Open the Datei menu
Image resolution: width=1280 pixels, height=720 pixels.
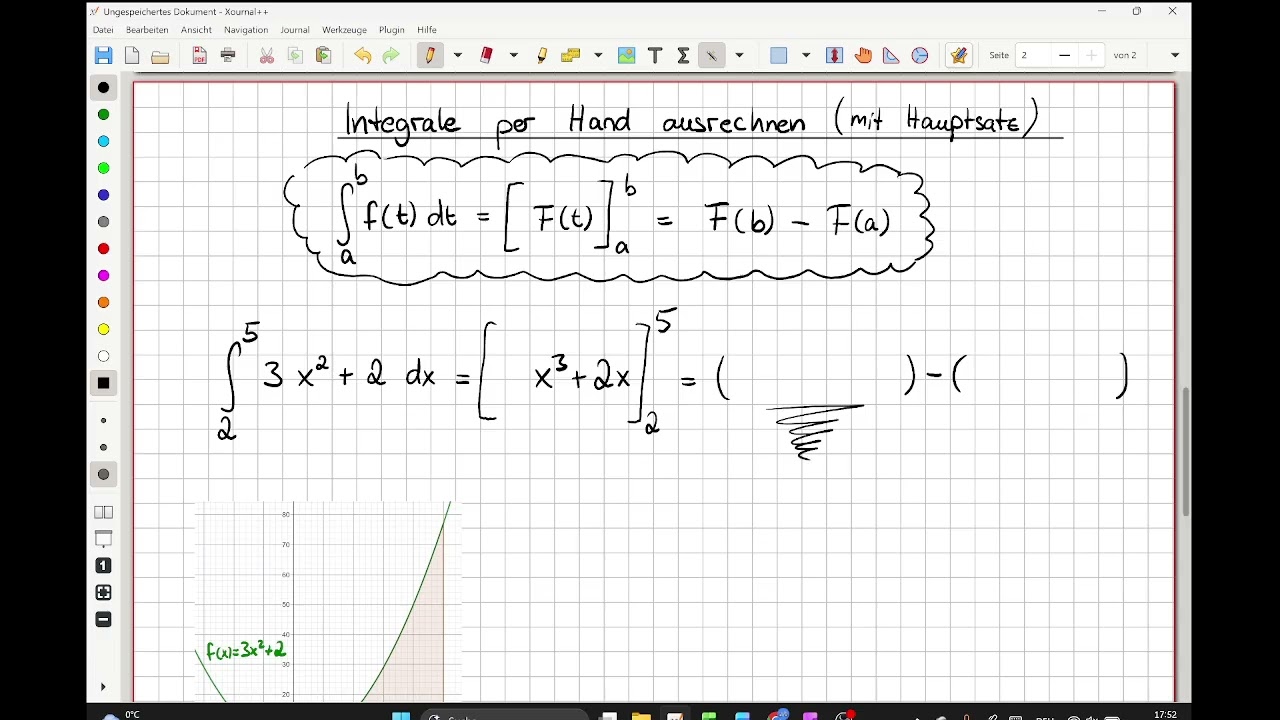tap(103, 30)
